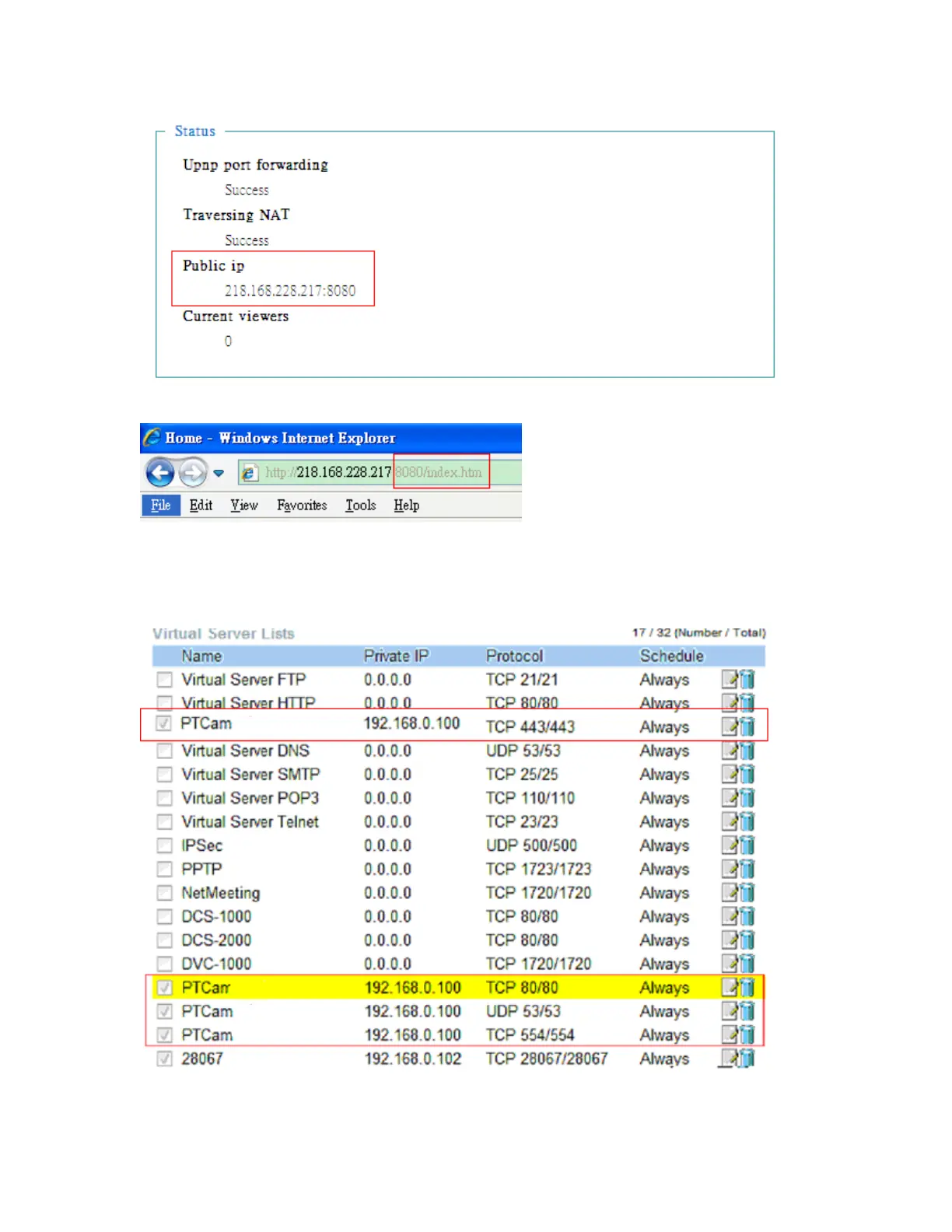Delete the 28067 entry
The image size is (952, 1232).
747,1059
